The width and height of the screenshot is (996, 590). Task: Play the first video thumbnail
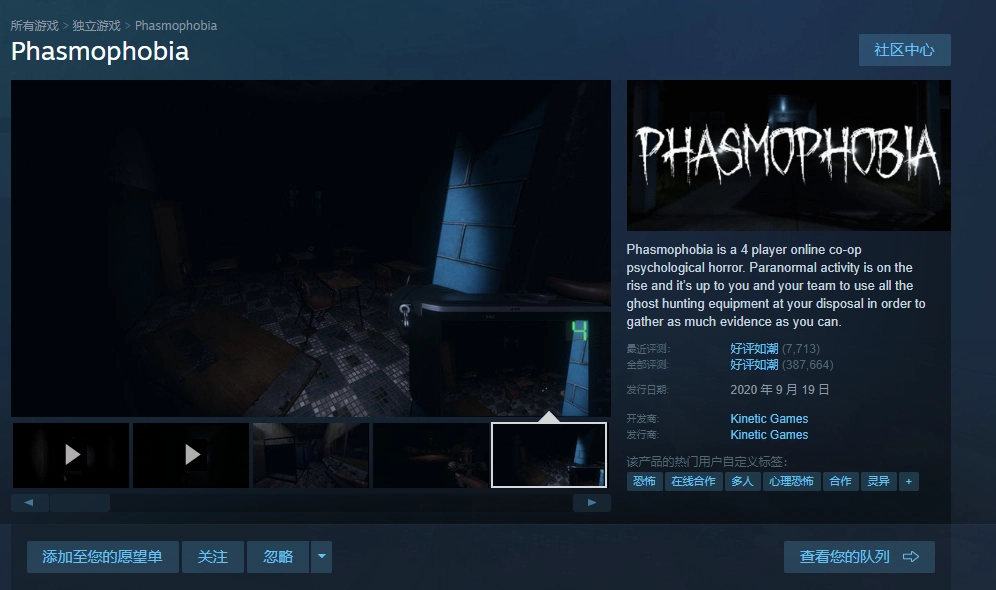pyautogui.click(x=71, y=455)
